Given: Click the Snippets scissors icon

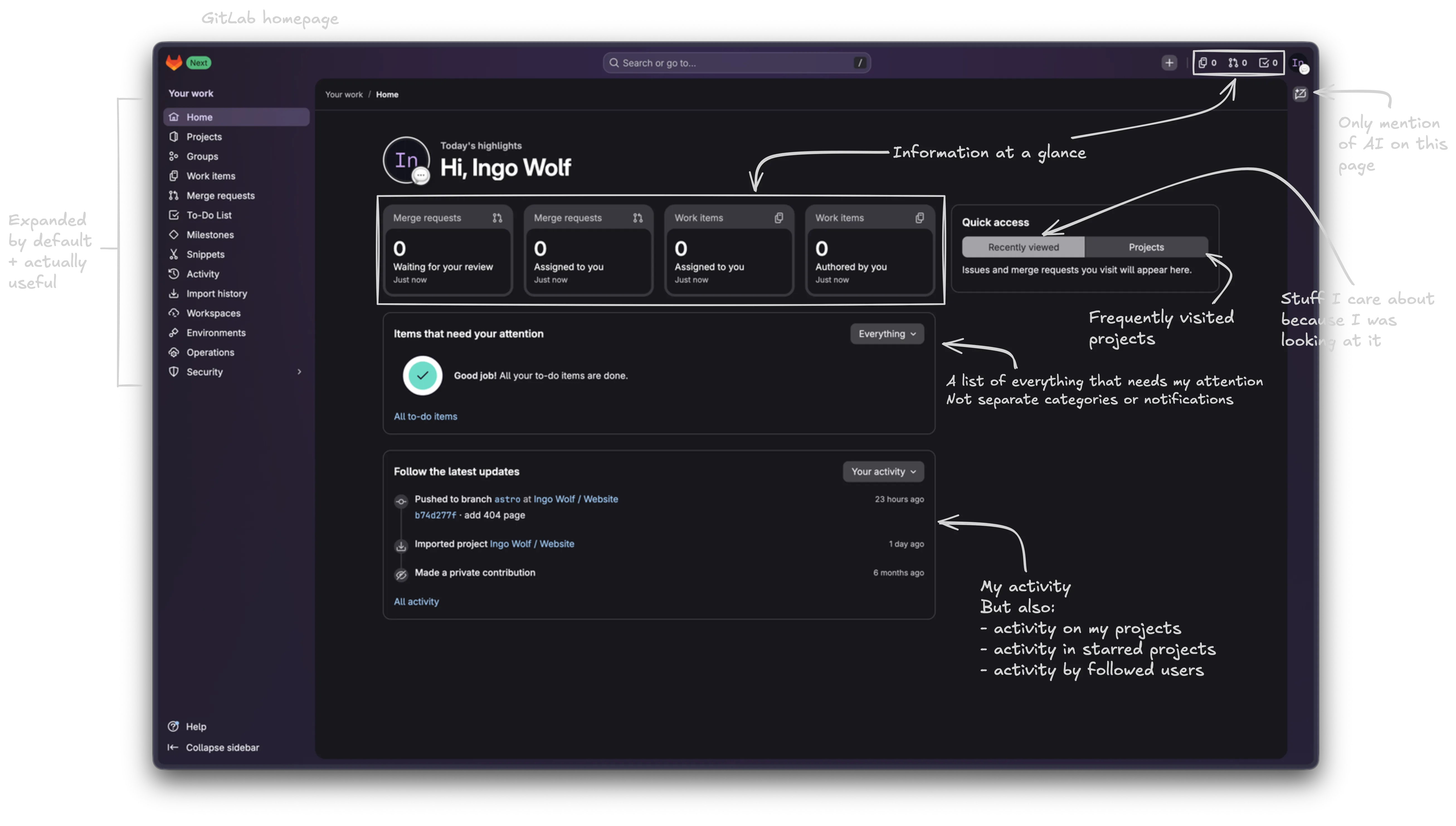Looking at the screenshot, I should point(174,254).
